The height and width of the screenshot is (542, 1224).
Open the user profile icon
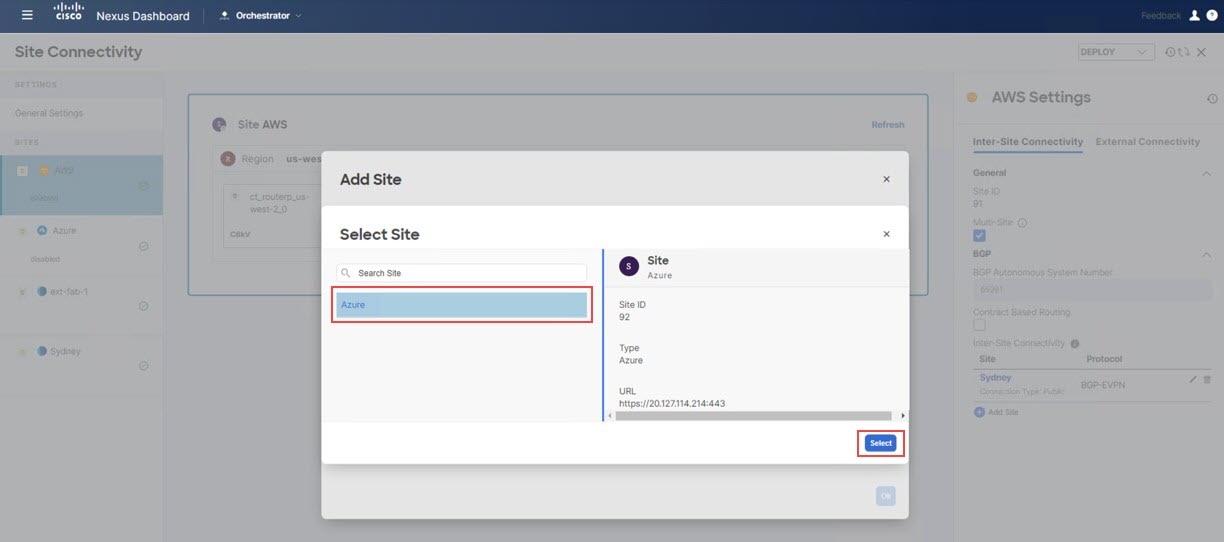[x=1194, y=15]
